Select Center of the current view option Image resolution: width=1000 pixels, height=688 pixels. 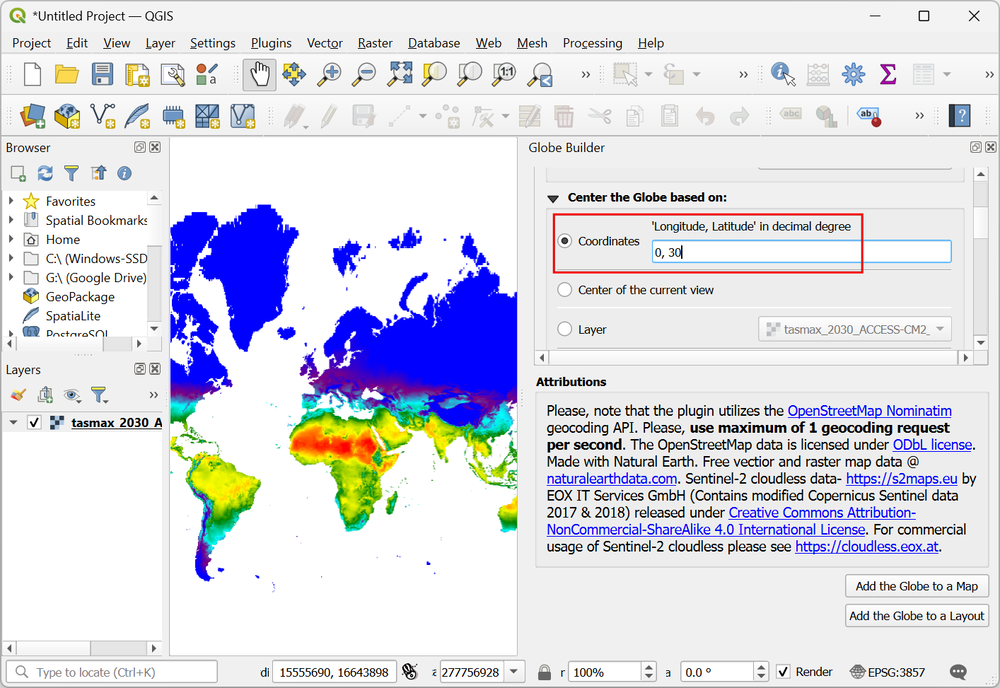click(x=564, y=289)
